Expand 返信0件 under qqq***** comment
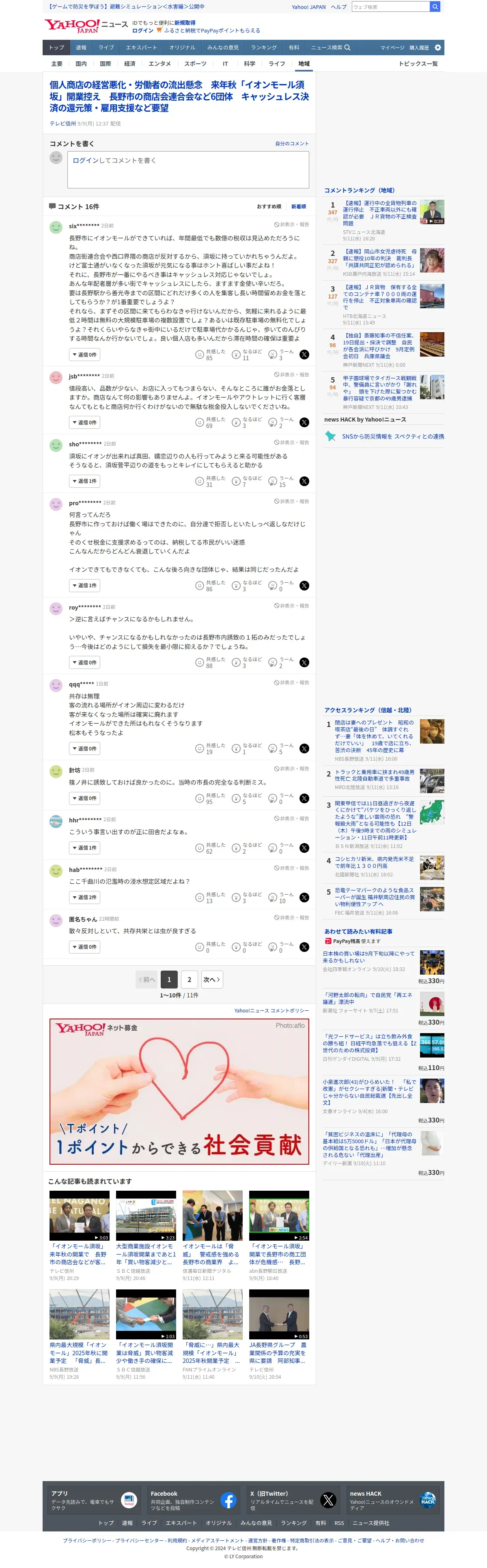This screenshot has width=487, height=1568. point(84,749)
